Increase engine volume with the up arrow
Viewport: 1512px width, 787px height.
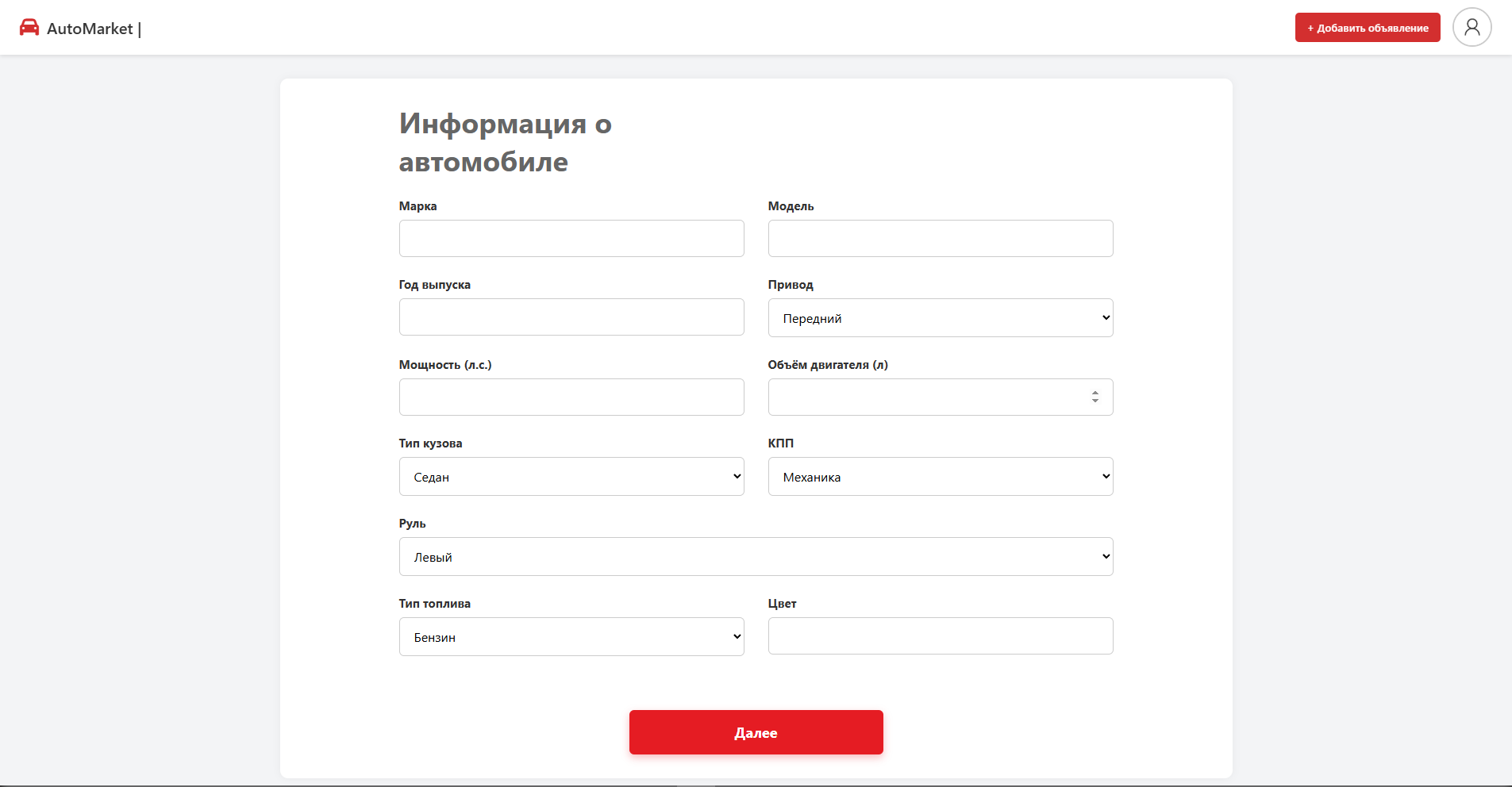point(1095,393)
